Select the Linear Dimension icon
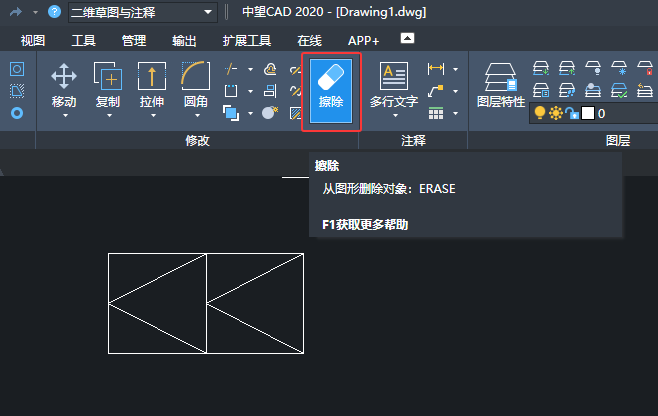This screenshot has height=416, width=658. pos(436,69)
